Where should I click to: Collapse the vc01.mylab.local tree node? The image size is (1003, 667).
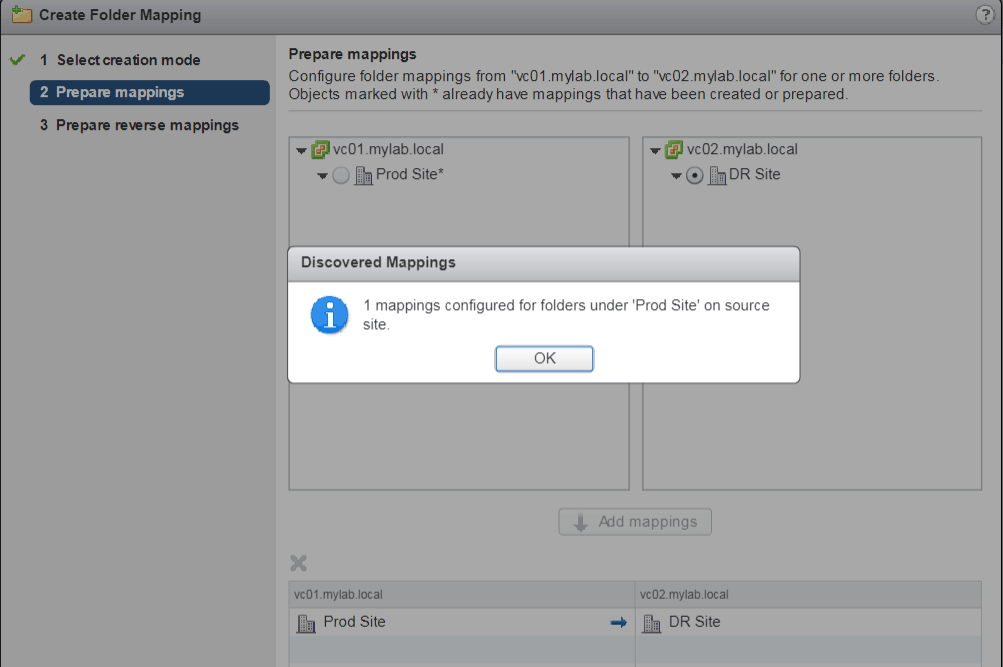302,151
